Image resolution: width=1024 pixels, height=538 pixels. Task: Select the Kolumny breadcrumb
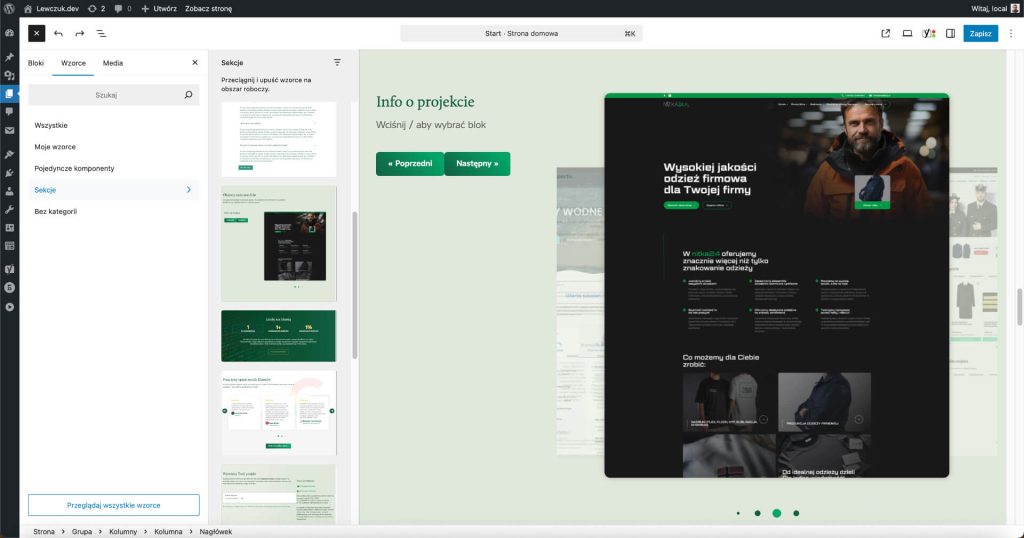point(123,531)
